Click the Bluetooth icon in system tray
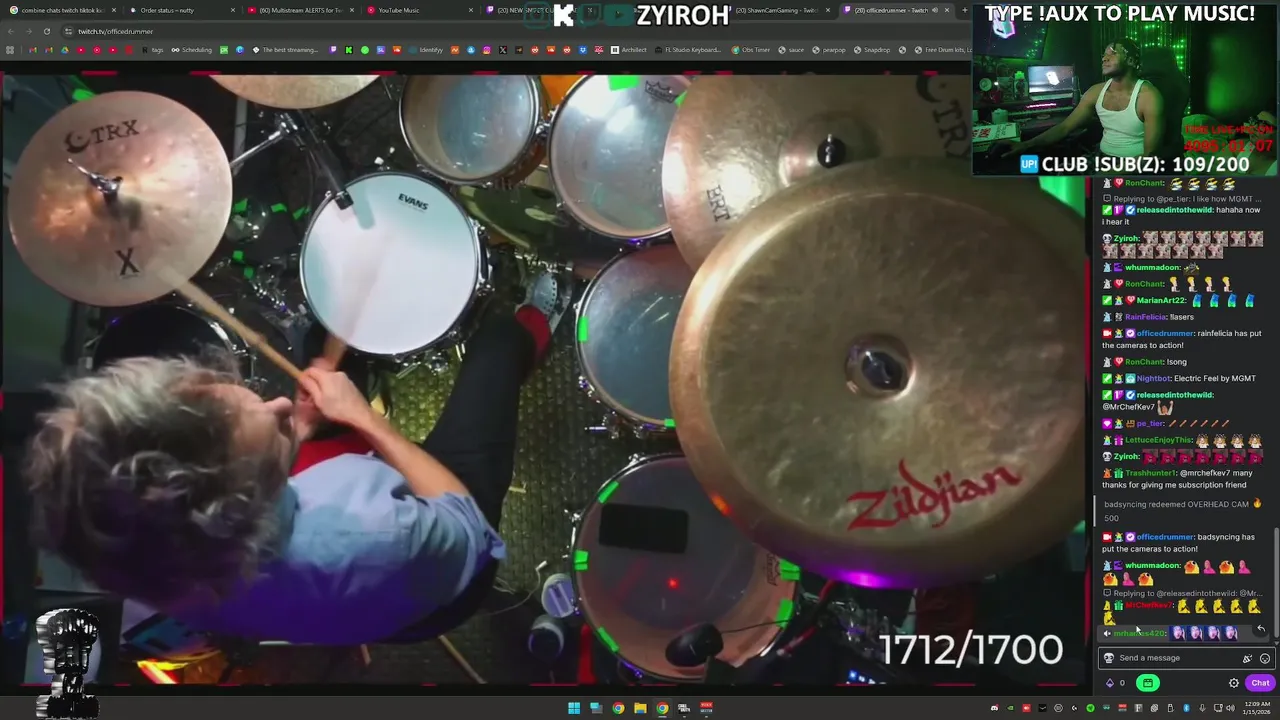 pyautogui.click(x=1188, y=708)
